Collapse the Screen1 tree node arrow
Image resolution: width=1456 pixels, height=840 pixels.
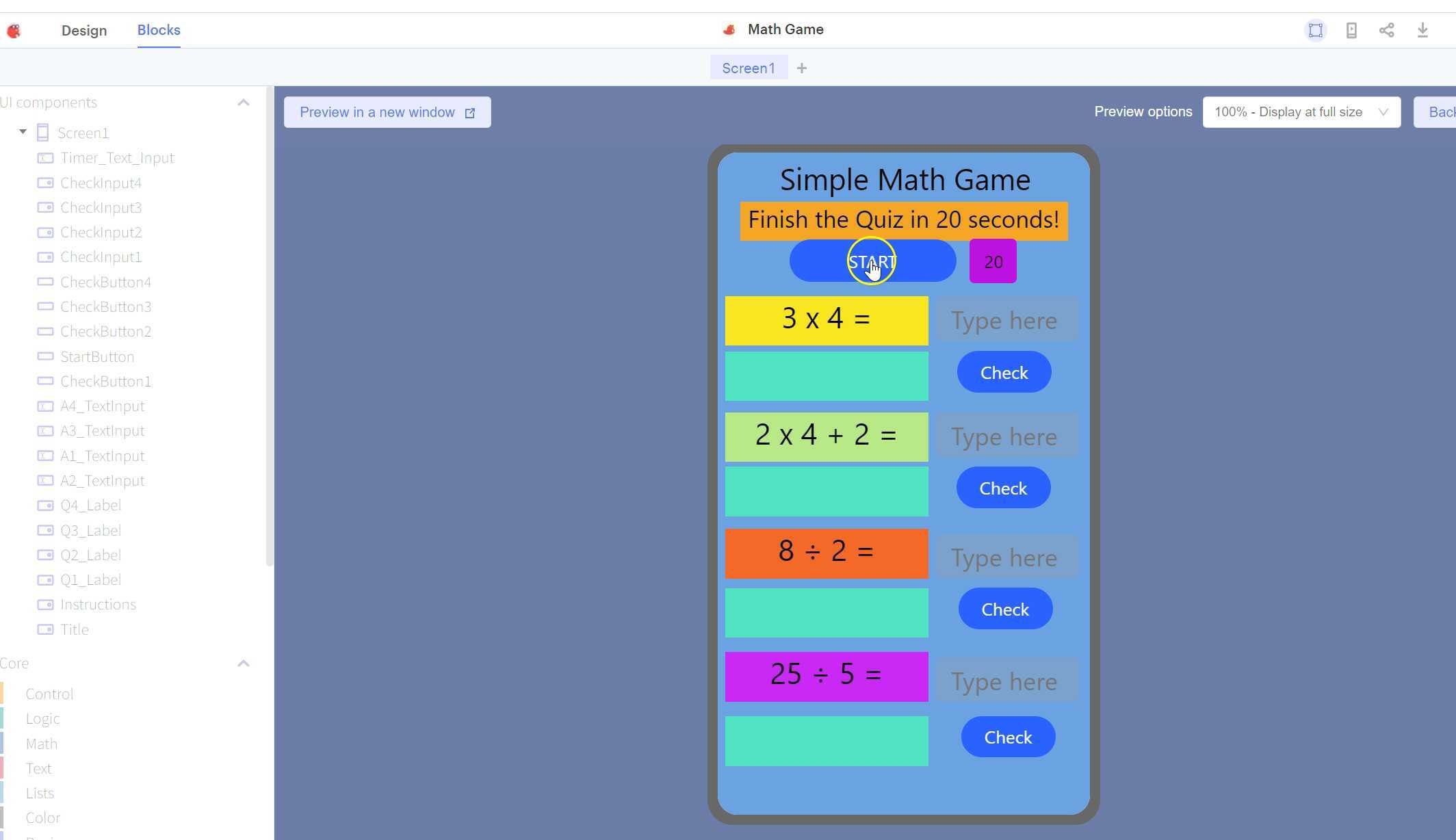[x=23, y=132]
